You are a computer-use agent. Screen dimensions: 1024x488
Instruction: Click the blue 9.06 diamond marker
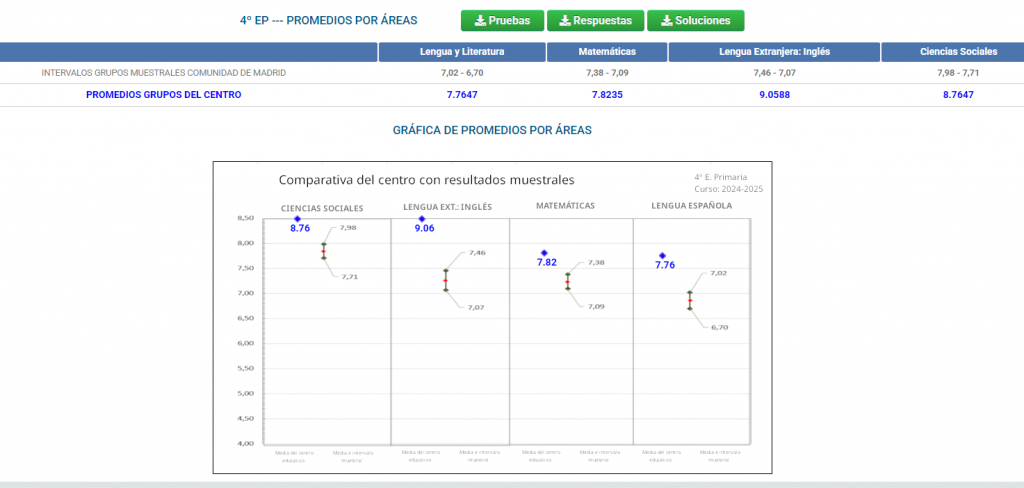[x=422, y=219]
